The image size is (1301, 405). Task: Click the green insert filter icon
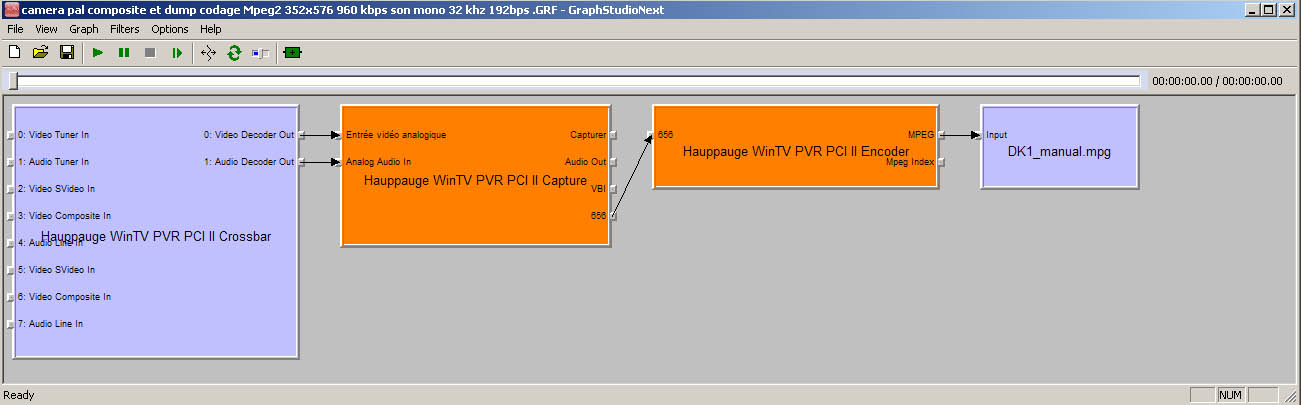(x=292, y=52)
